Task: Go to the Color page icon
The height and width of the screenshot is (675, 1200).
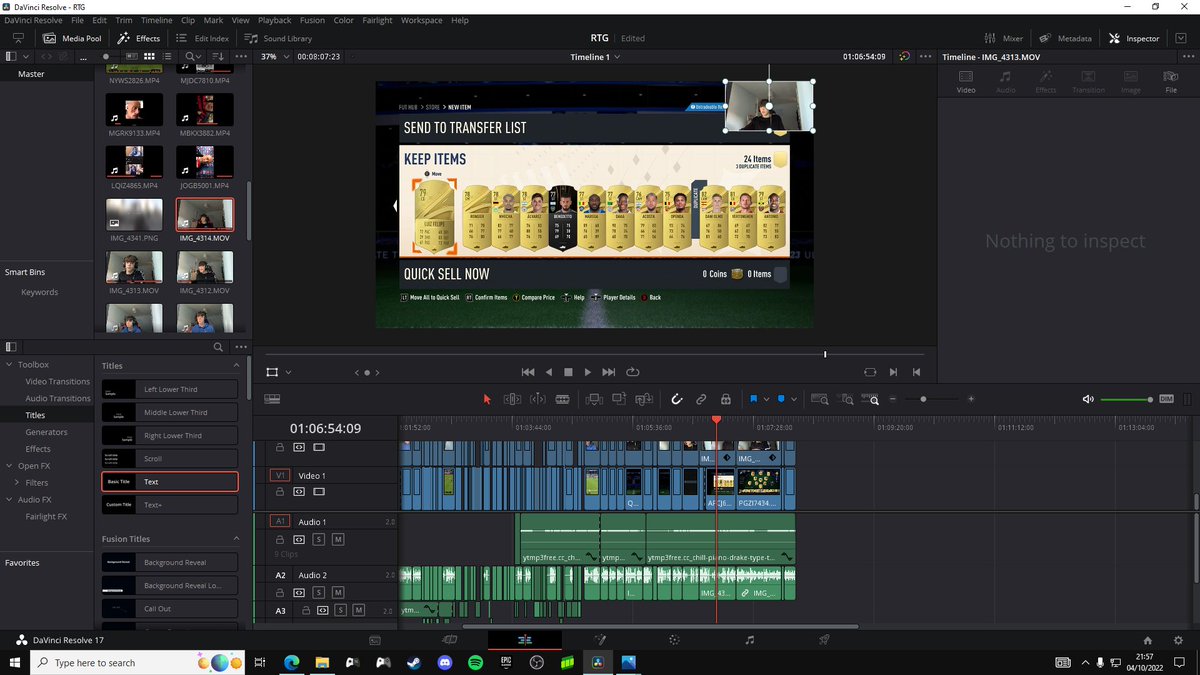Action: [x=675, y=640]
